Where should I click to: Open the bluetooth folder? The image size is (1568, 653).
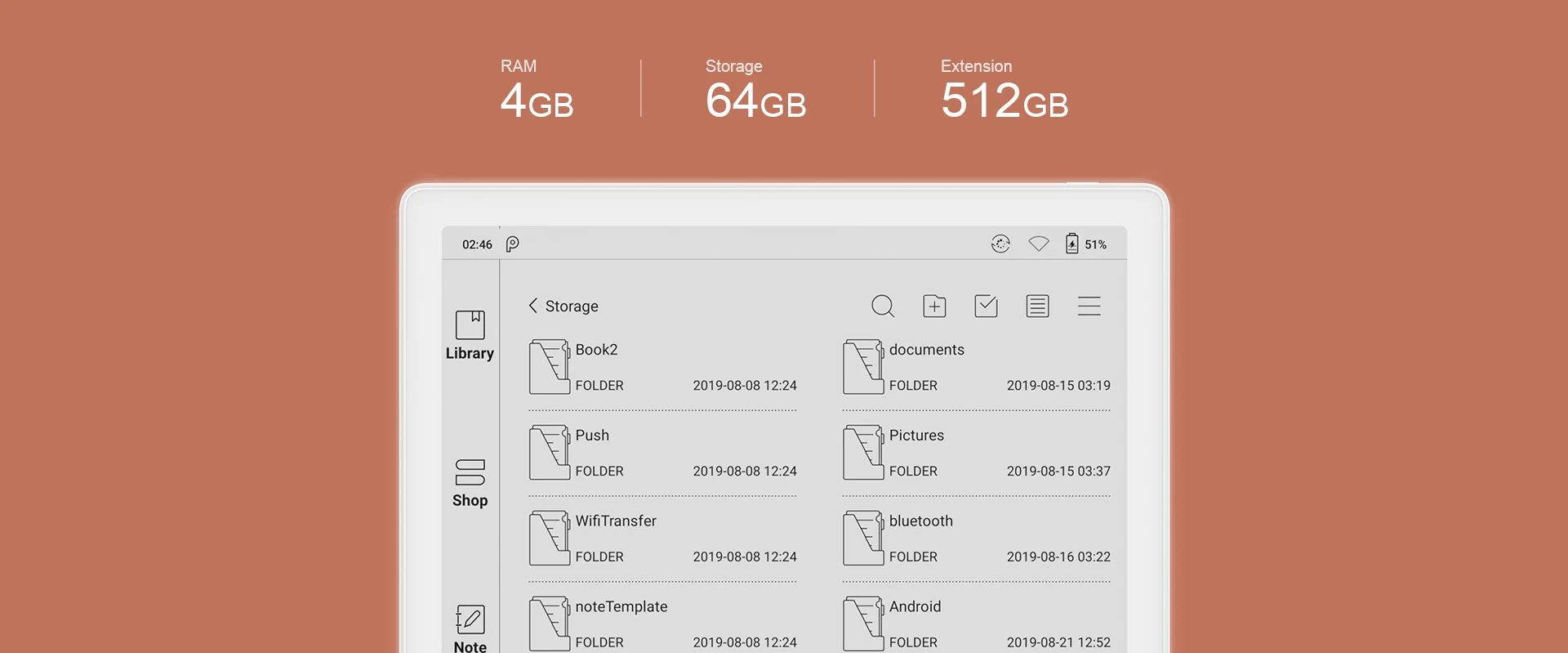(x=976, y=539)
